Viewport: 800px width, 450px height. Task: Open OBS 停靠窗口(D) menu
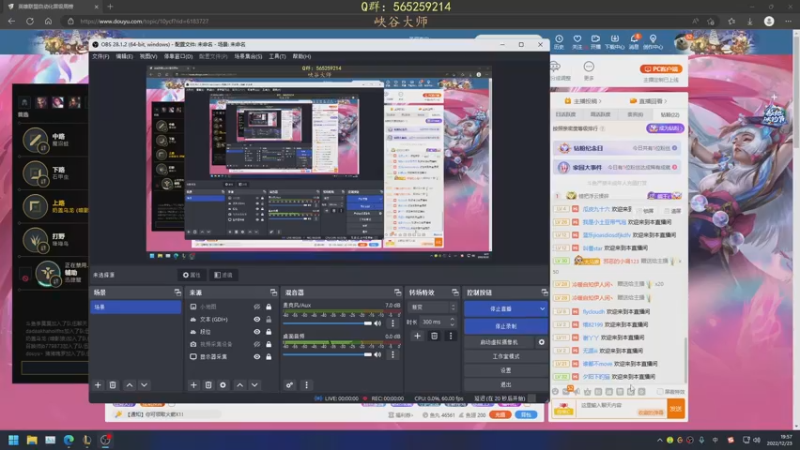coord(178,56)
